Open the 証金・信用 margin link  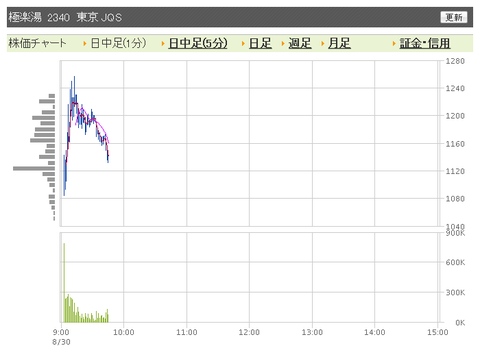click(425, 43)
